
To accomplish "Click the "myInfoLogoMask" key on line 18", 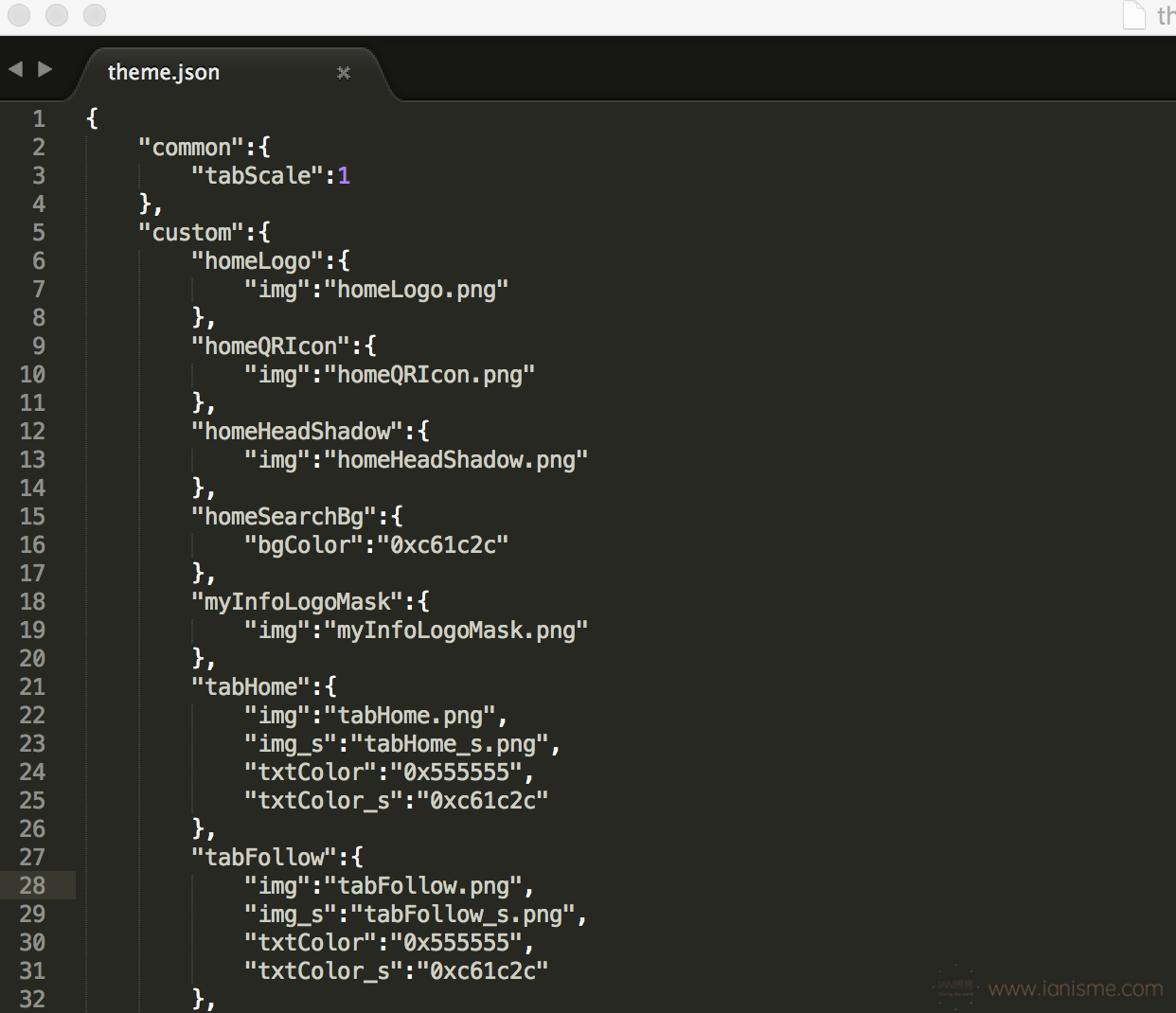I will coord(297,601).
